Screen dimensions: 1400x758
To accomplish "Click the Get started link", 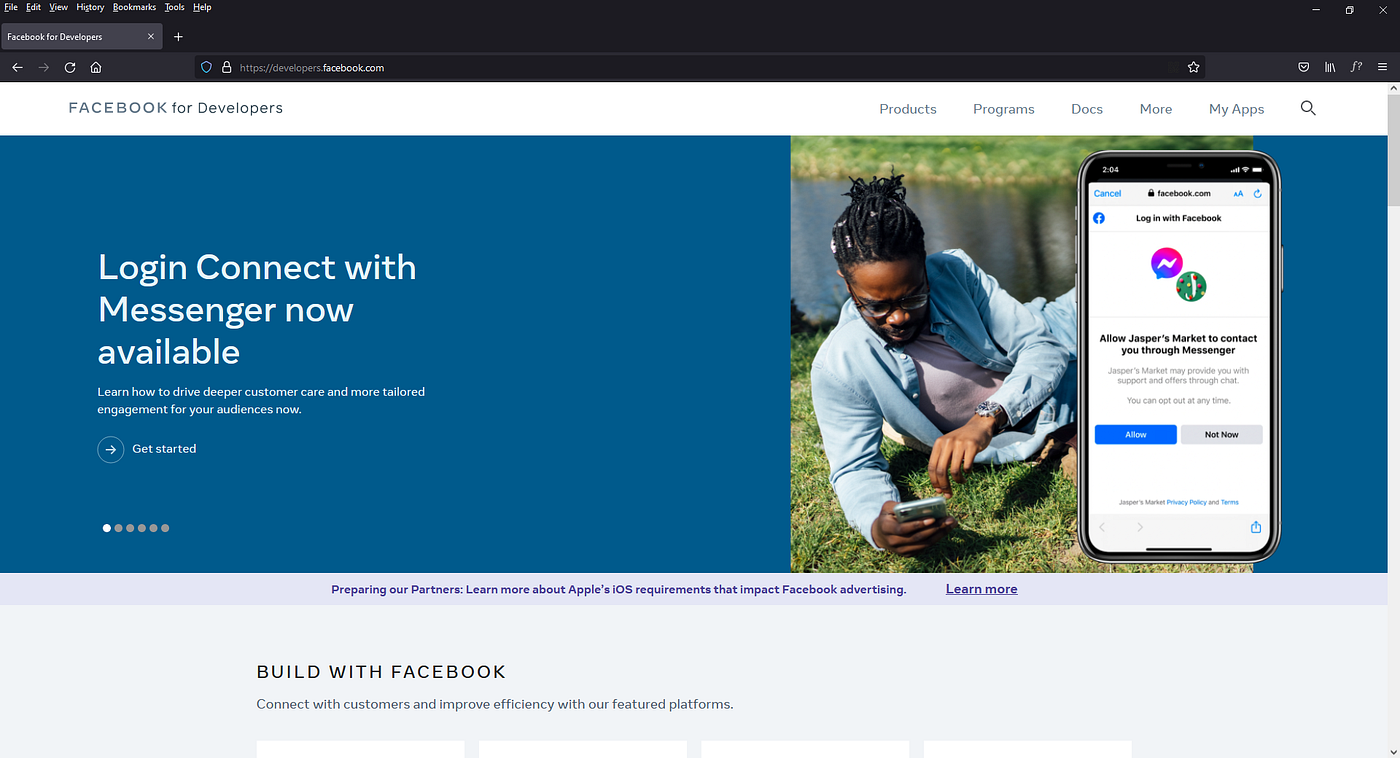I will 164,449.
